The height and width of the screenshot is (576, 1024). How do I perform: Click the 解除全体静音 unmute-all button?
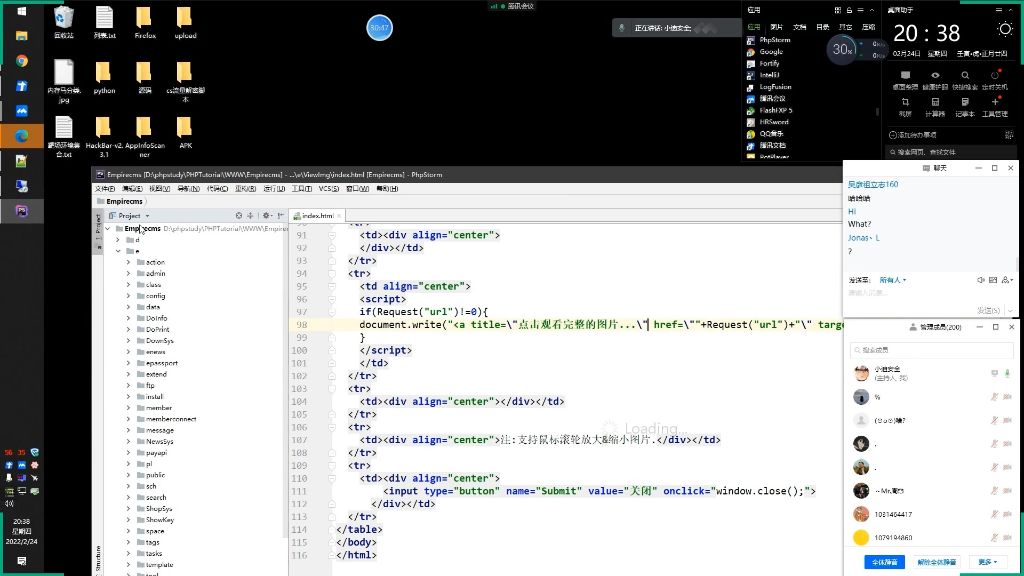(936, 562)
